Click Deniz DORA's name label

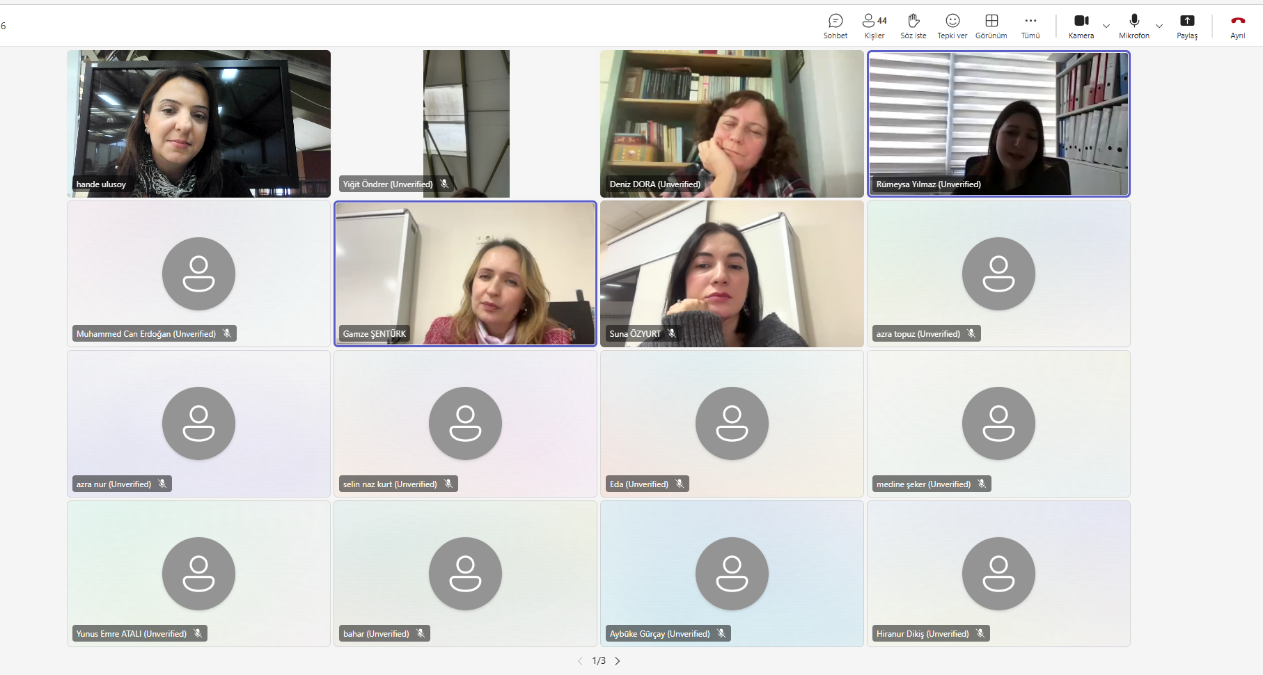click(x=654, y=184)
